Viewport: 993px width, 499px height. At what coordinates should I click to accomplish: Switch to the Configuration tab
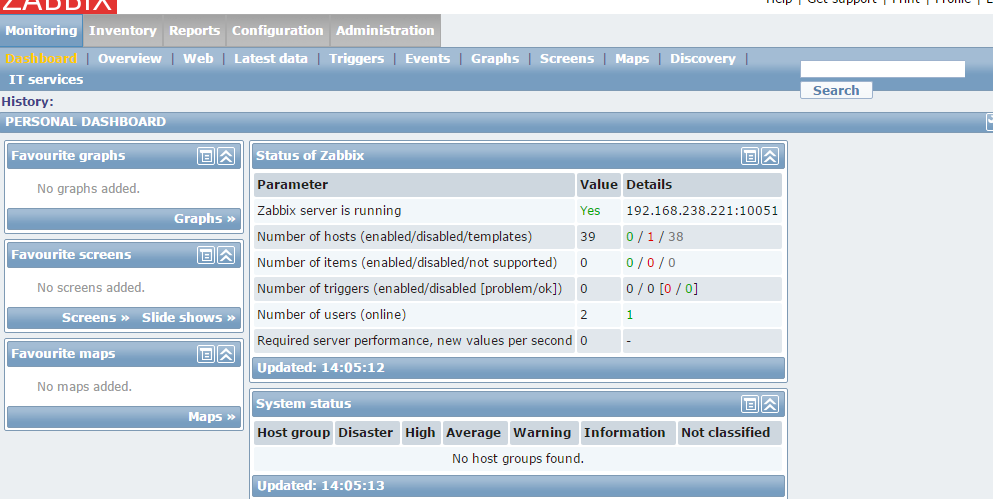[277, 30]
